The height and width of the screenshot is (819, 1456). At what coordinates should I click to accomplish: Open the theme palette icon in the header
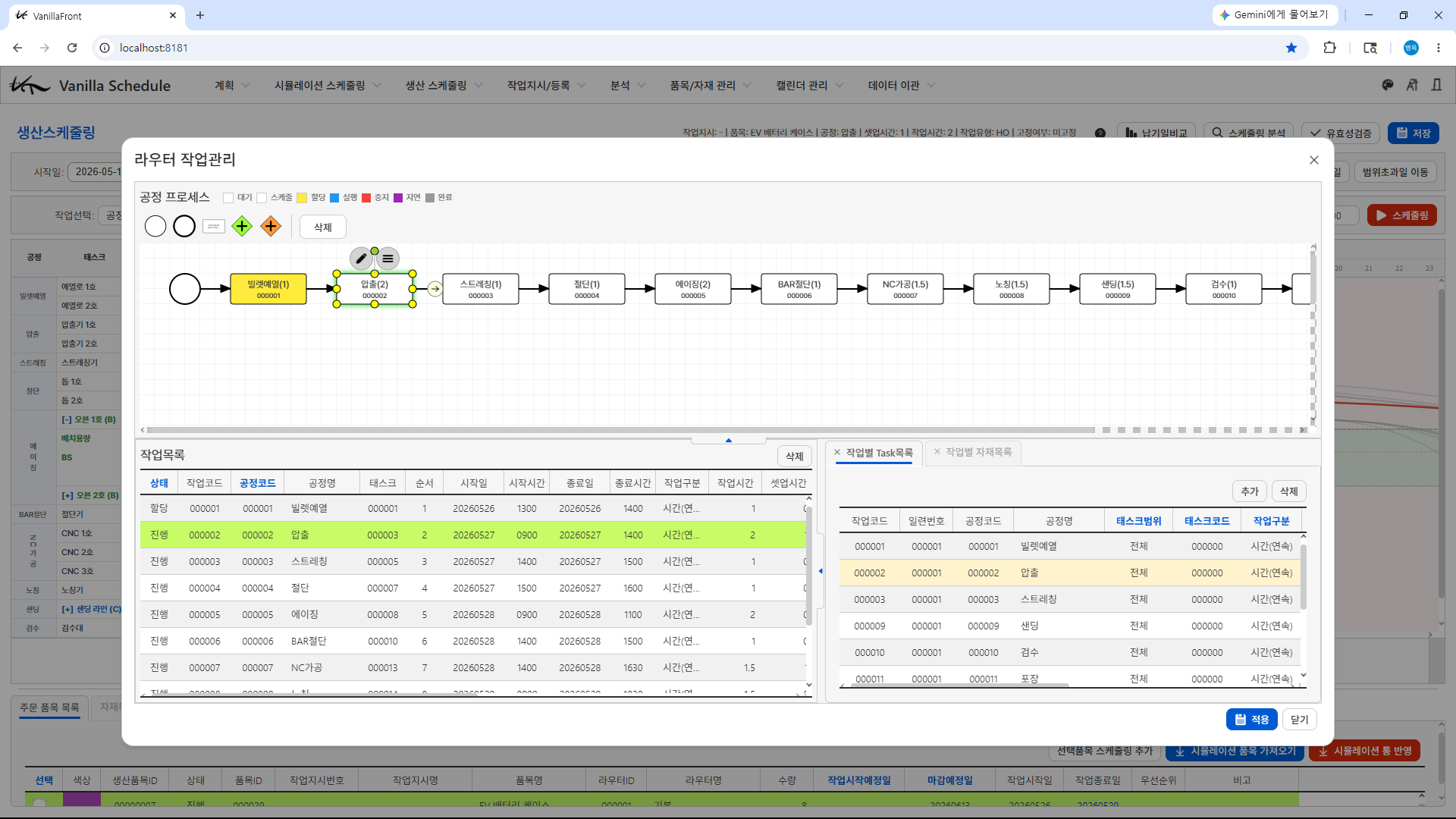coord(1388,85)
